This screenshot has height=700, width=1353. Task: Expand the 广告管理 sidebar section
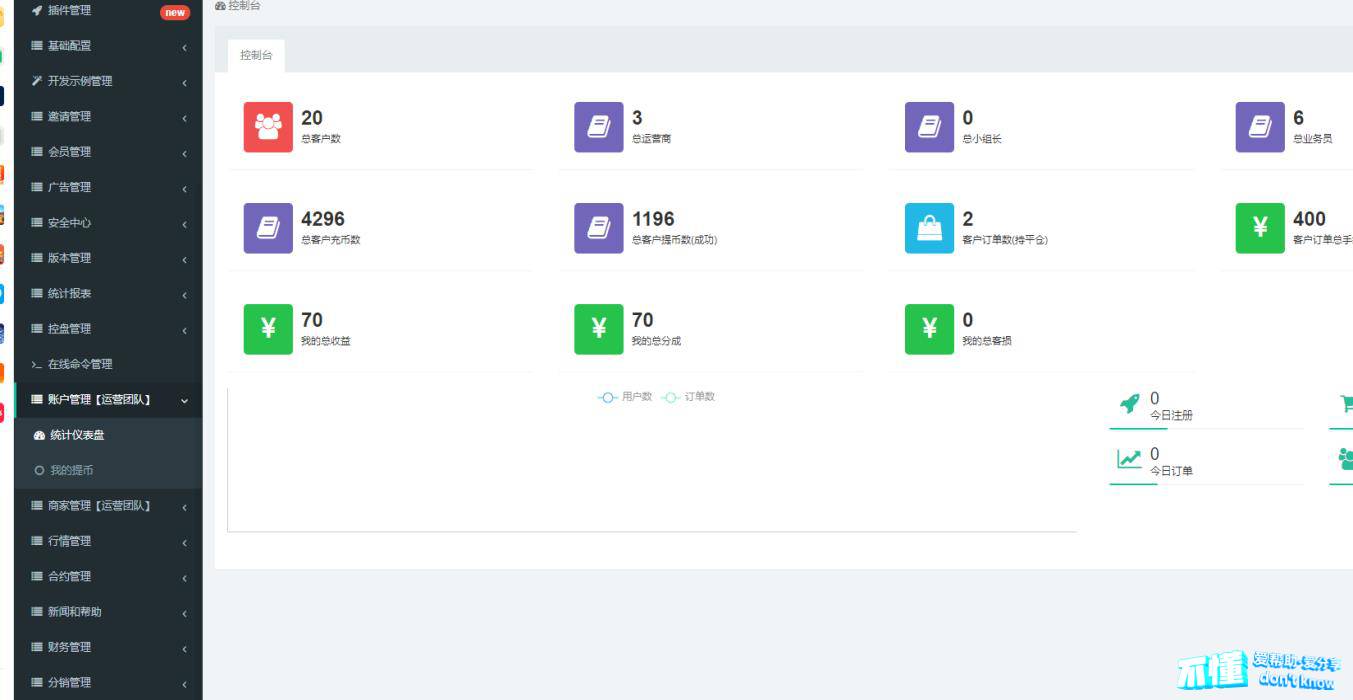pyautogui.click(x=108, y=187)
